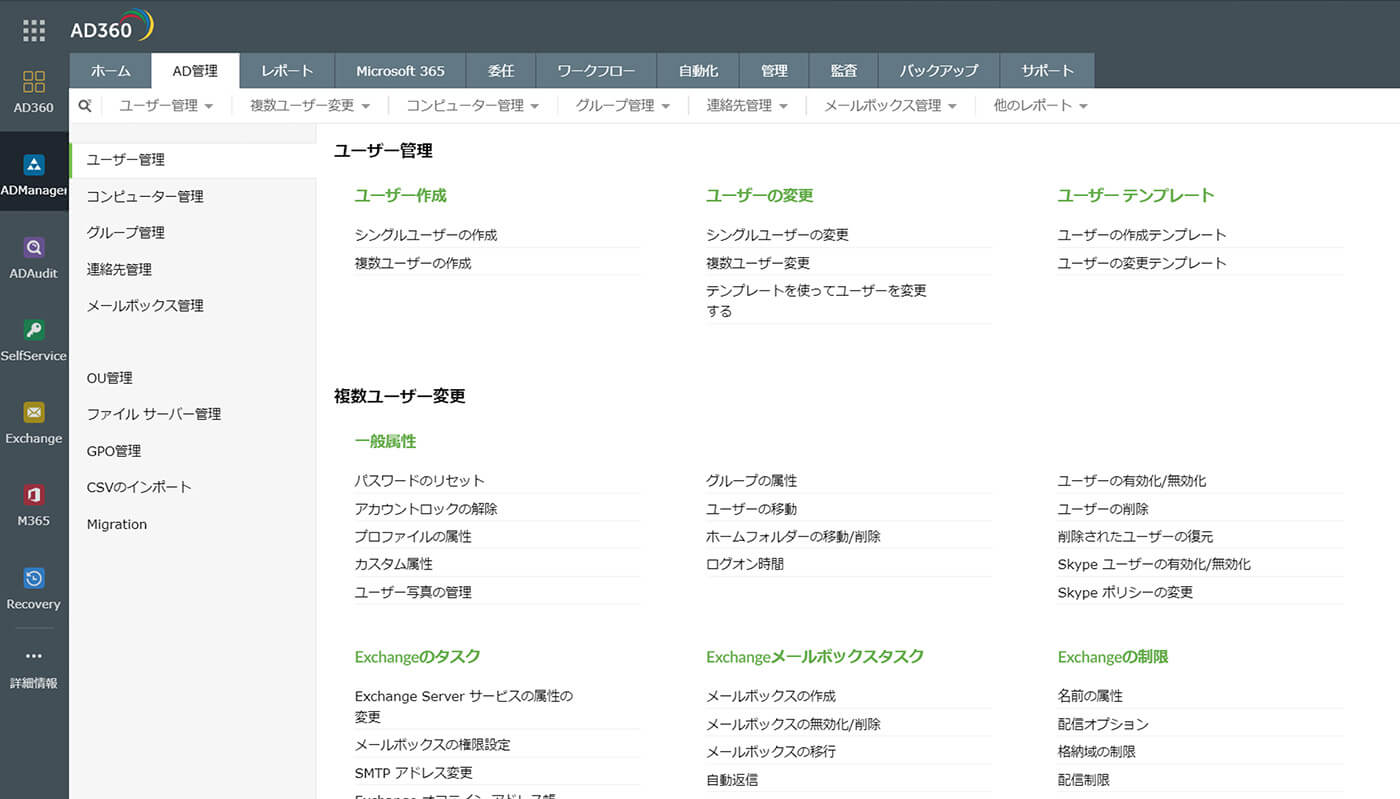Open グループの属性 link
This screenshot has width=1400, height=799.
pos(751,481)
